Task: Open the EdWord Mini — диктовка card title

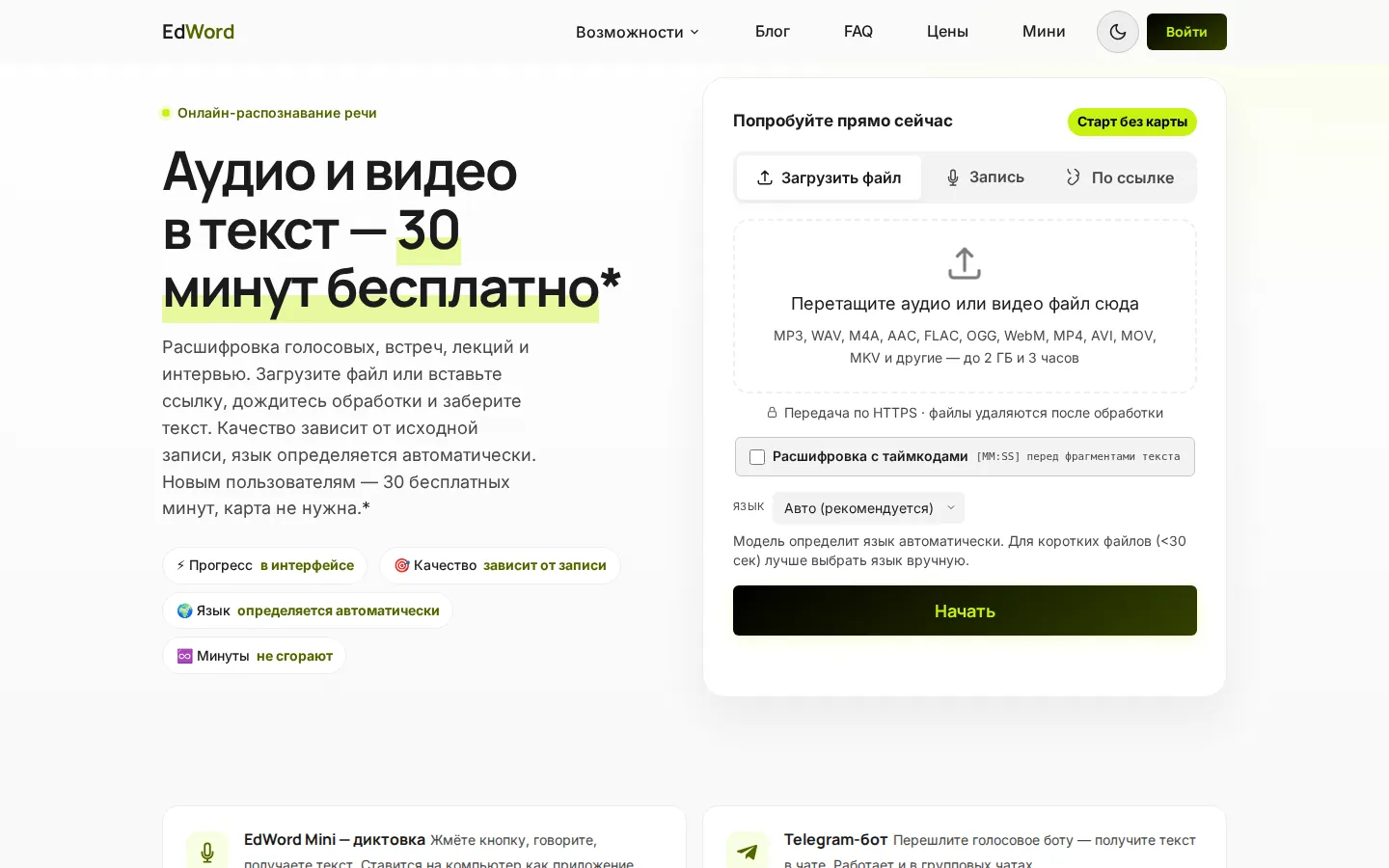Action: [335, 839]
